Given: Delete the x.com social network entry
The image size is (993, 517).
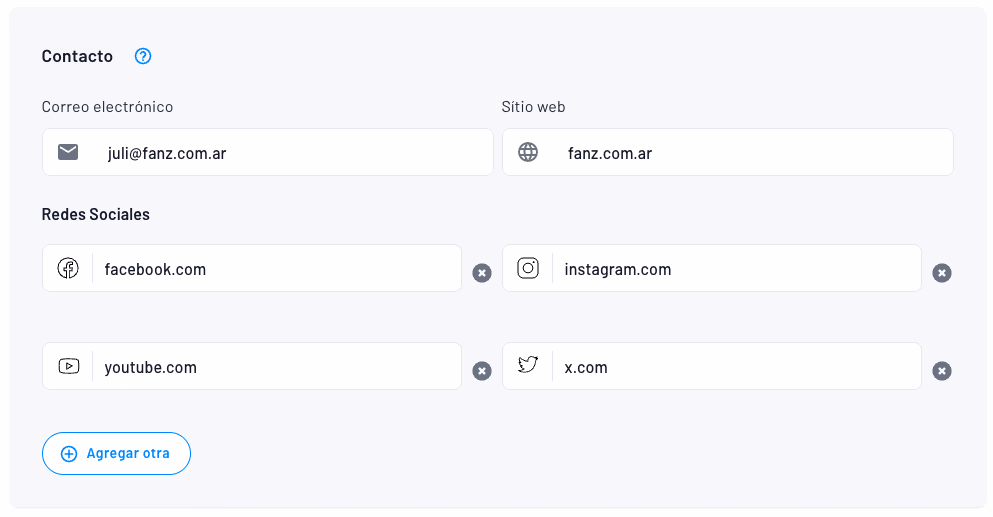Looking at the screenshot, I should [941, 371].
